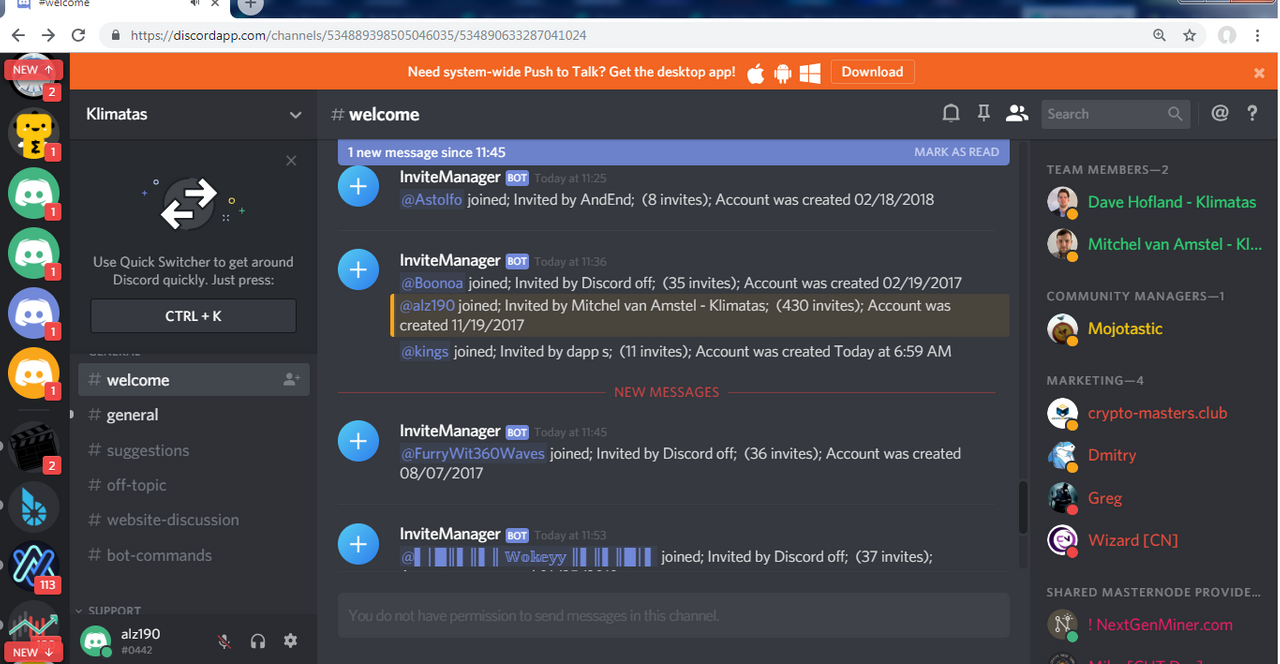
Task: Click the @Boonoa mention
Action: [432, 283]
